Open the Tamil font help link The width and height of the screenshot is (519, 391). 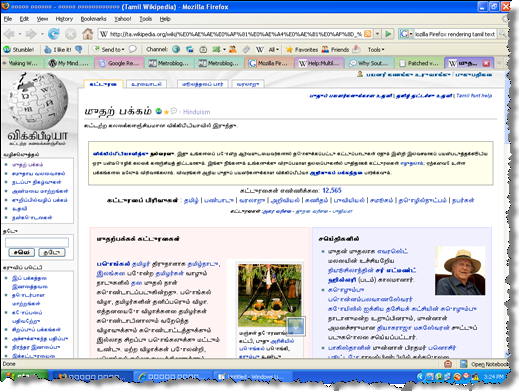coord(474,96)
